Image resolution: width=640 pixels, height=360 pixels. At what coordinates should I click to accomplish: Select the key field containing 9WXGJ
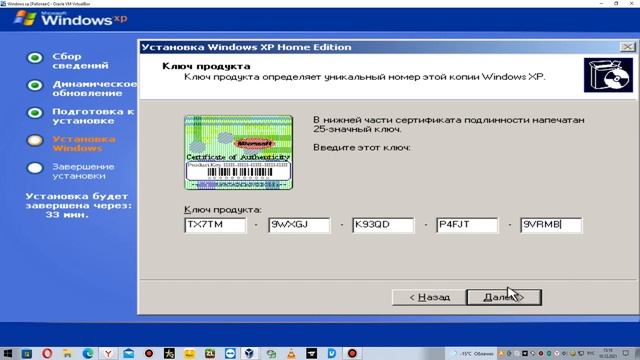(x=299, y=225)
